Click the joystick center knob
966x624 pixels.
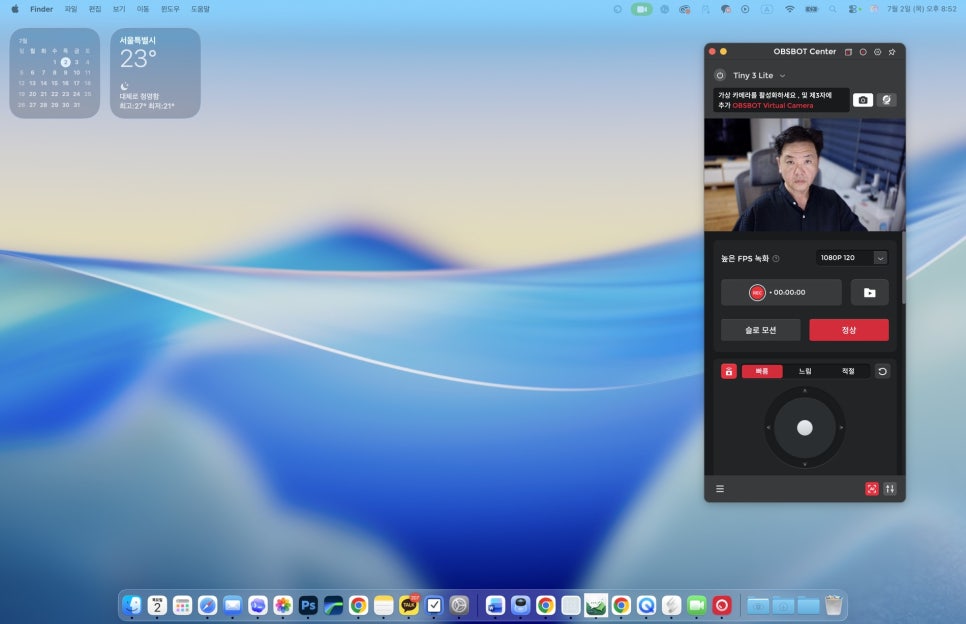805,427
